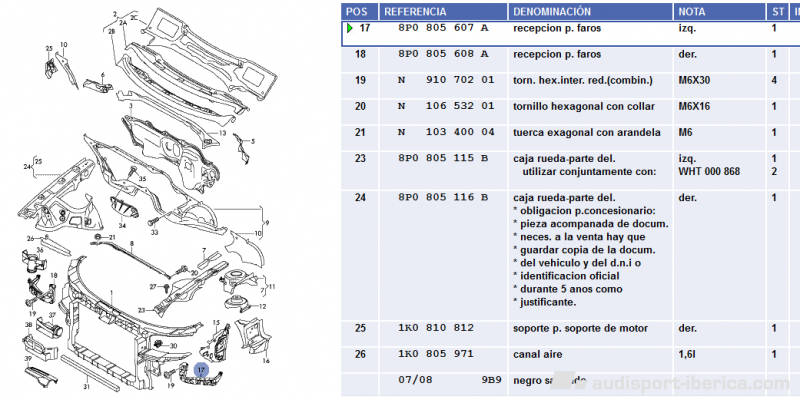Select reference N 106 532 01
800x403 pixels.
click(446, 106)
